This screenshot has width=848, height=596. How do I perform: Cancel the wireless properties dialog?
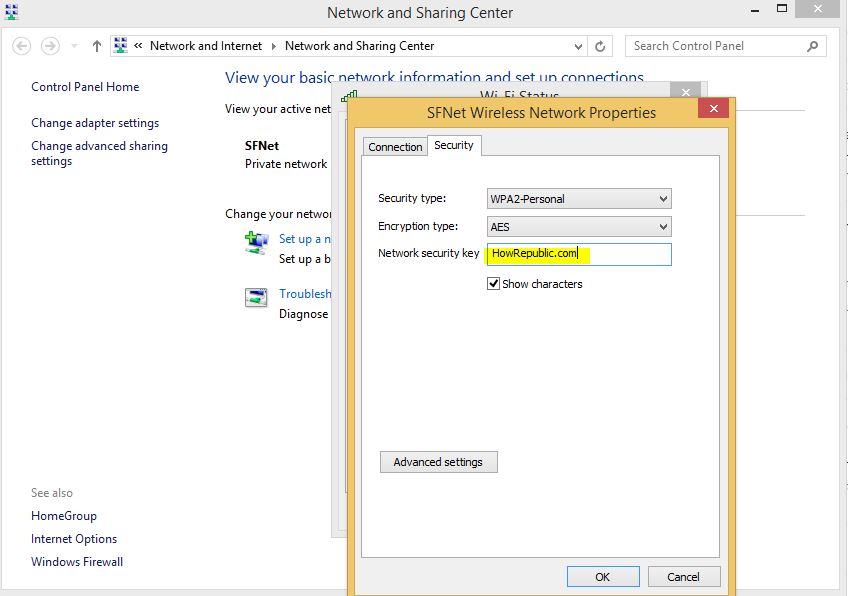683,577
